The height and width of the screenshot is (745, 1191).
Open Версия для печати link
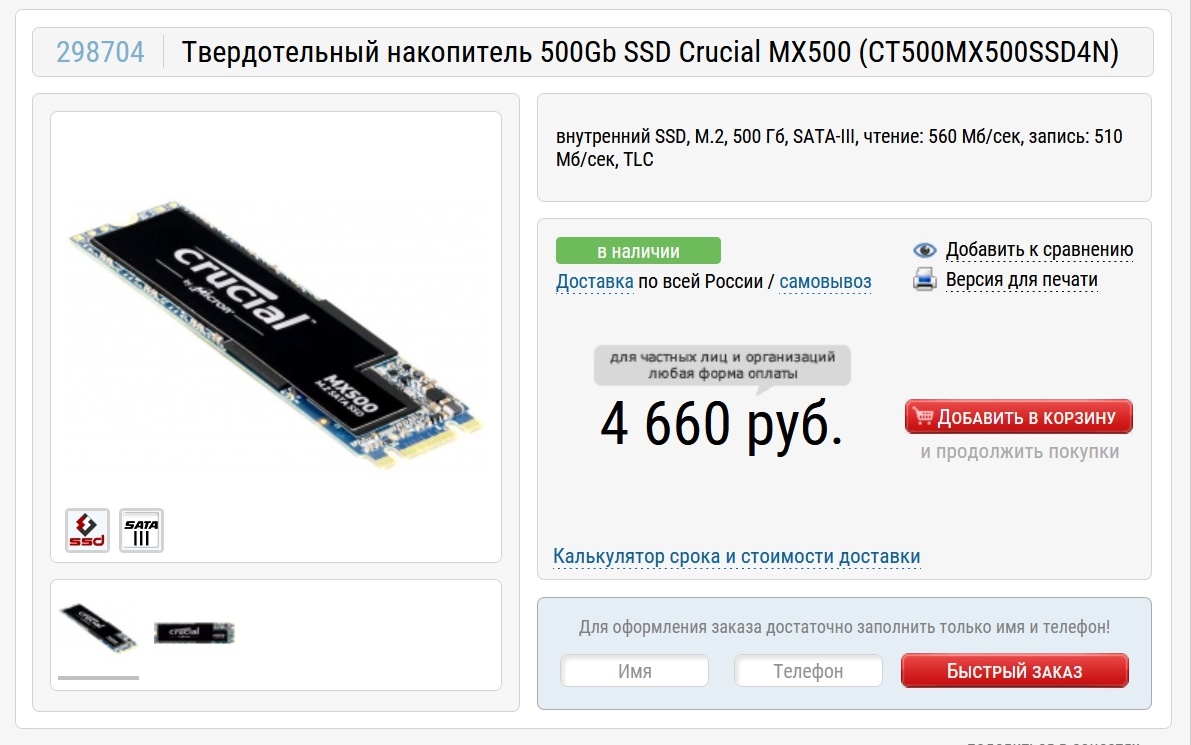pos(1022,279)
